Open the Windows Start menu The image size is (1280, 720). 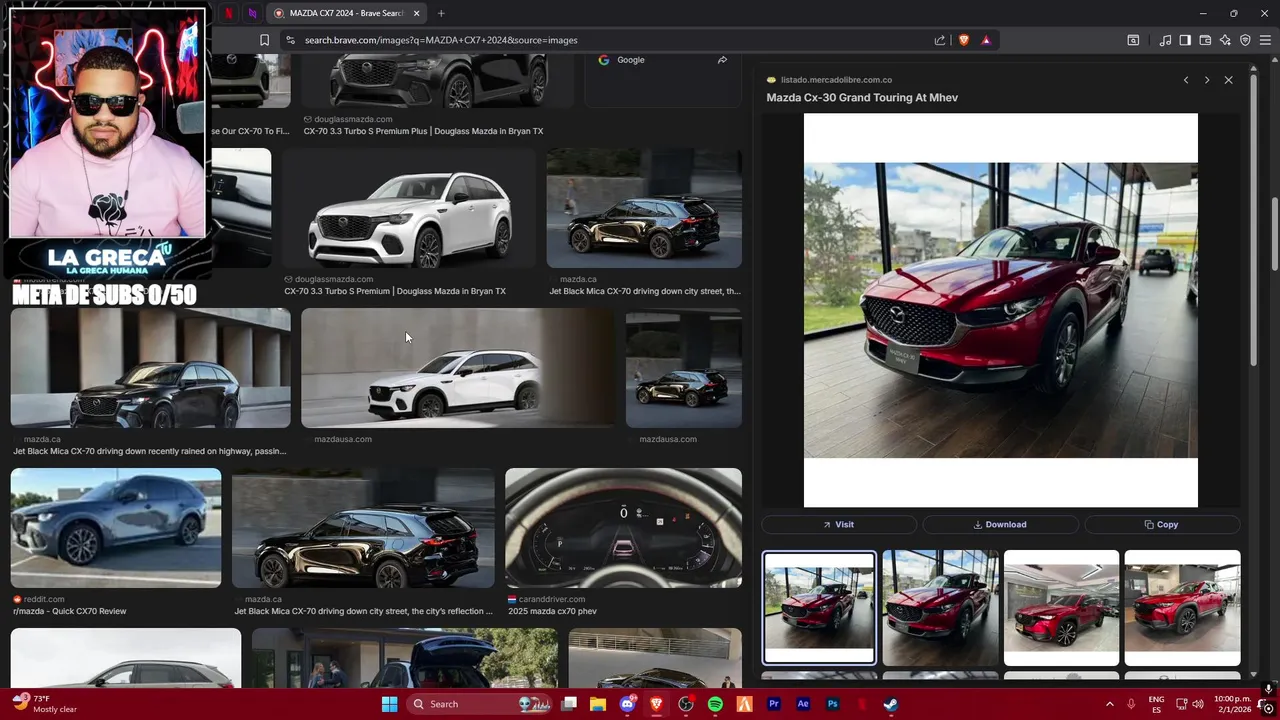click(389, 704)
